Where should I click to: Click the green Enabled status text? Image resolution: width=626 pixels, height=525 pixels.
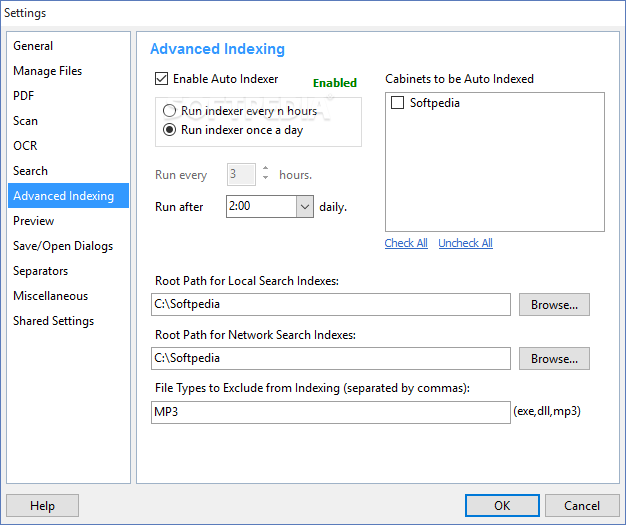[x=335, y=83]
